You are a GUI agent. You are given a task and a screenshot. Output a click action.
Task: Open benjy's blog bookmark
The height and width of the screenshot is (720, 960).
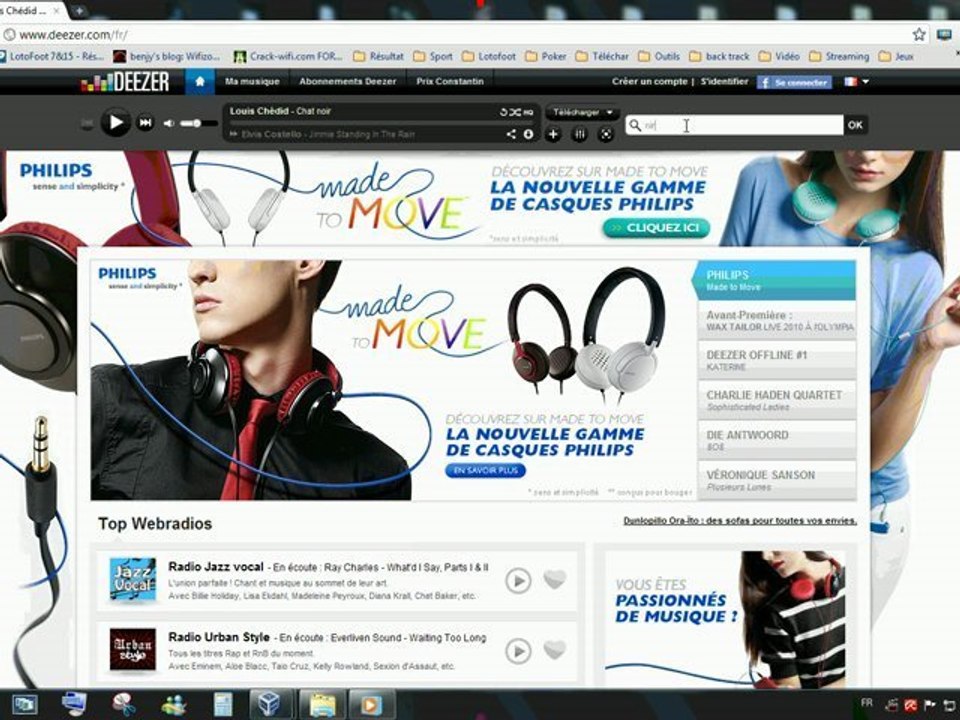[167, 56]
